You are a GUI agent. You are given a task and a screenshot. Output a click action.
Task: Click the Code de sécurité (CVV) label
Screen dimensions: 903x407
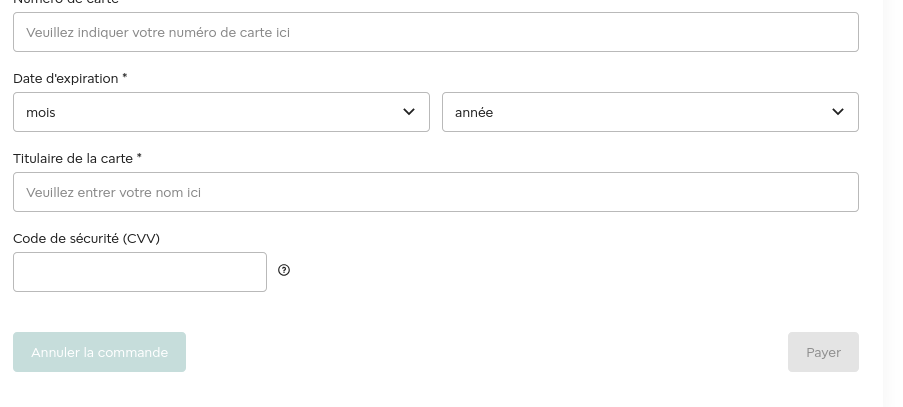86,238
